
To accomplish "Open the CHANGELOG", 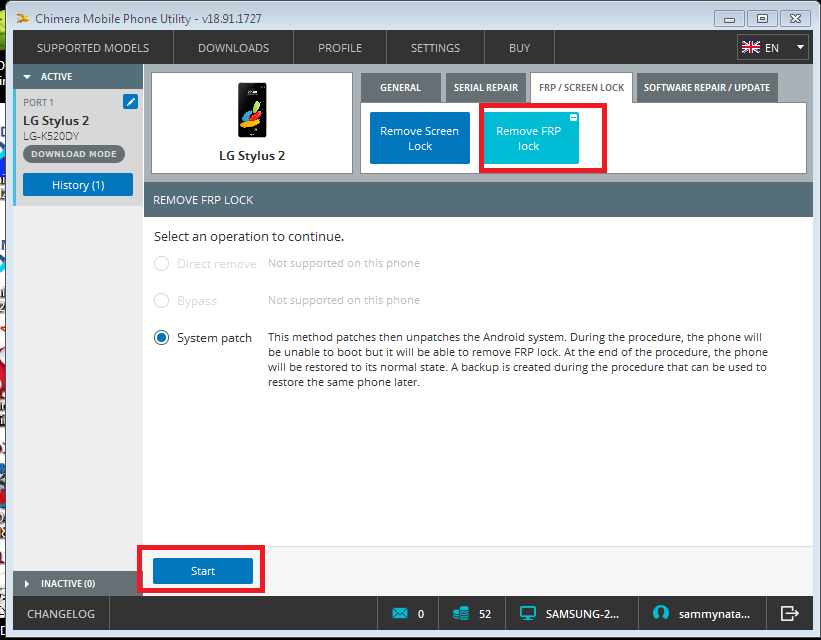I will click(x=61, y=613).
